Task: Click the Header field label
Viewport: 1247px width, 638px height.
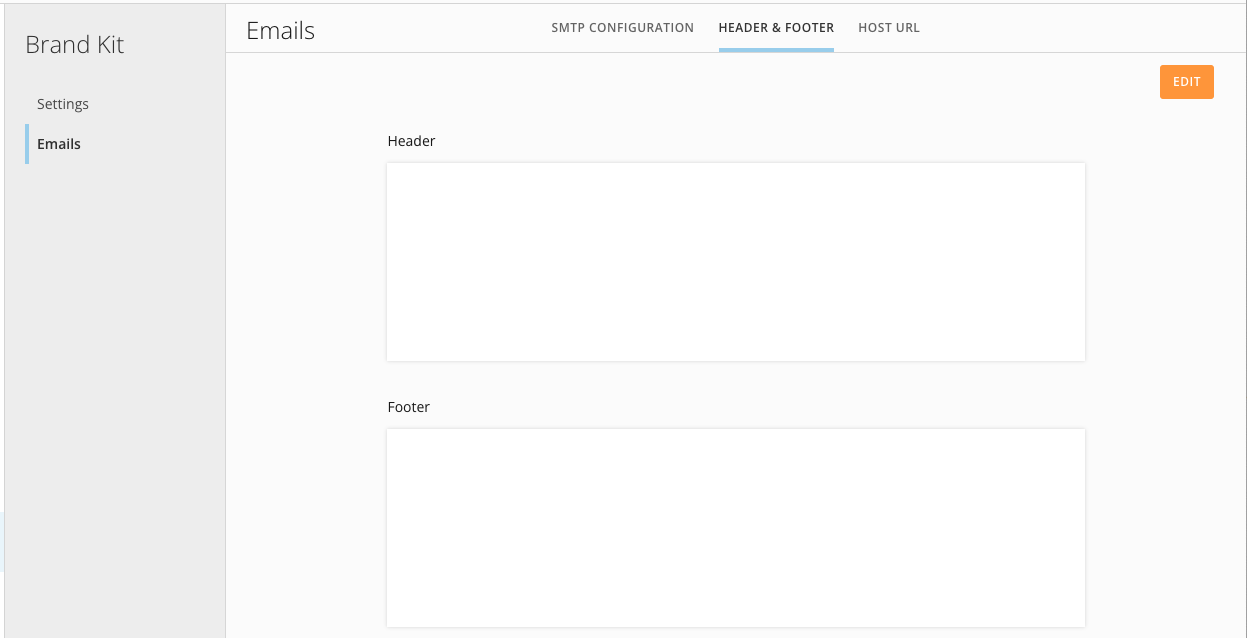Action: [411, 141]
